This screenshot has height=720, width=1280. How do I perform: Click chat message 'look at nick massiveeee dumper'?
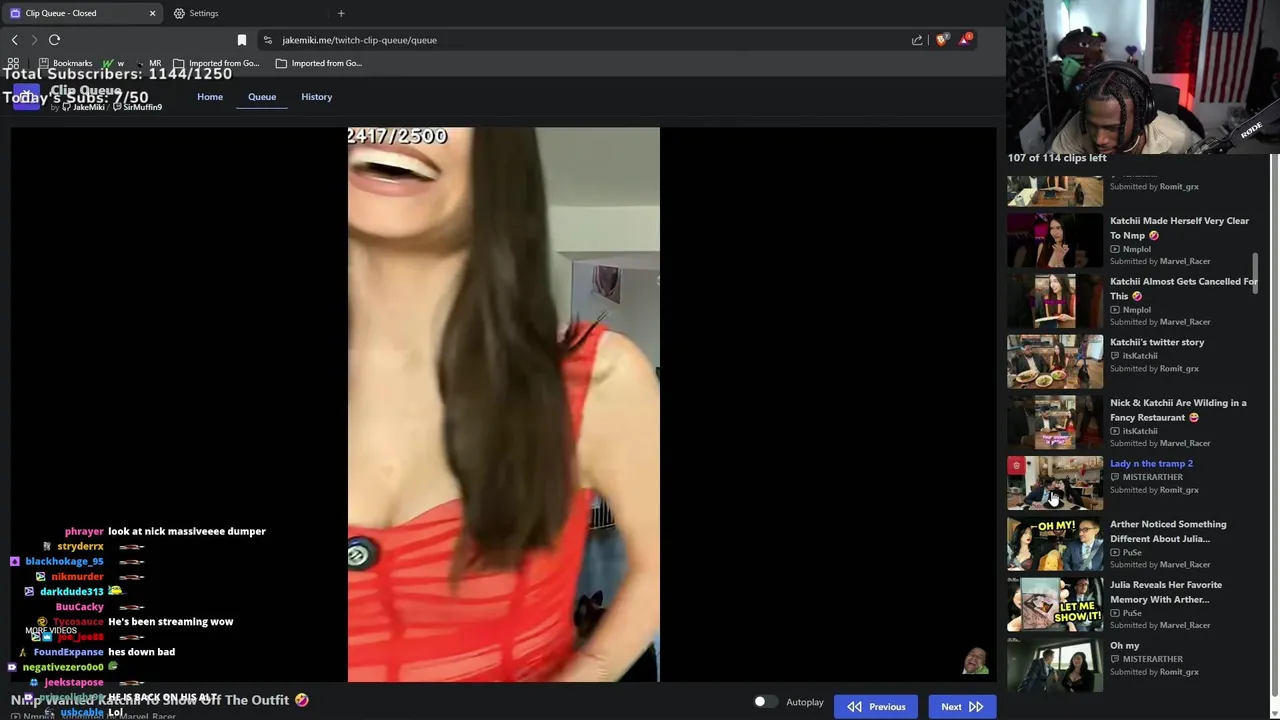[x=187, y=531]
